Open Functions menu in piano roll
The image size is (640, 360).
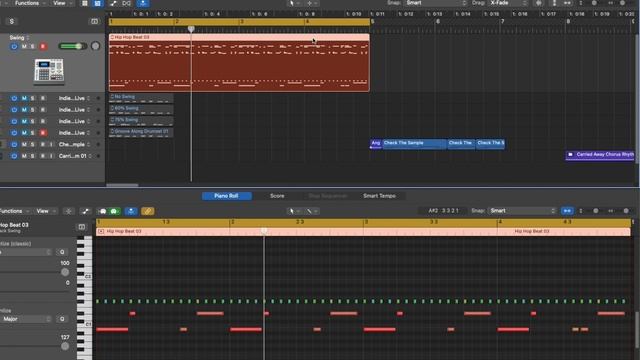[14, 211]
